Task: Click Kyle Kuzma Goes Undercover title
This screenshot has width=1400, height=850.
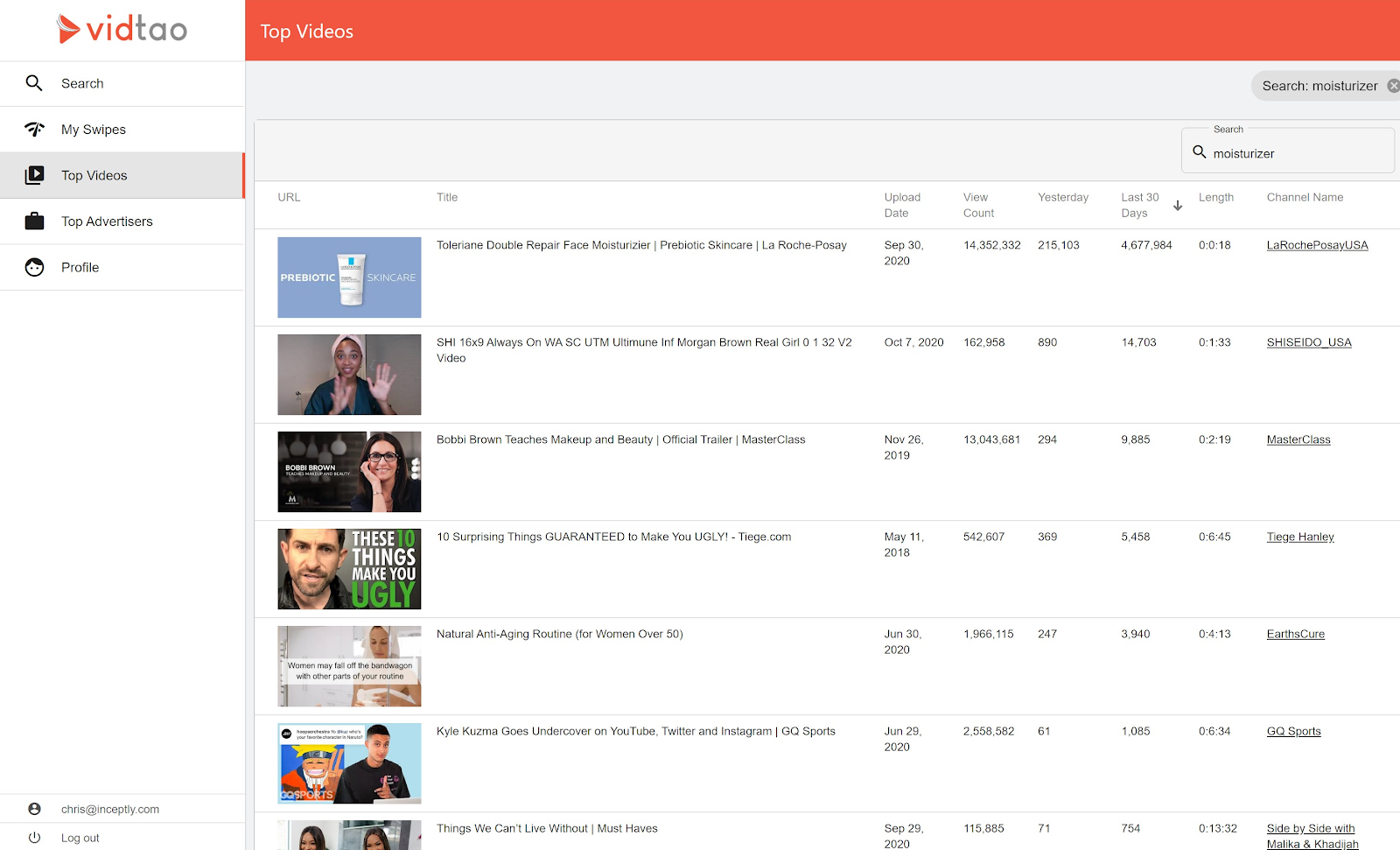Action: pos(636,731)
